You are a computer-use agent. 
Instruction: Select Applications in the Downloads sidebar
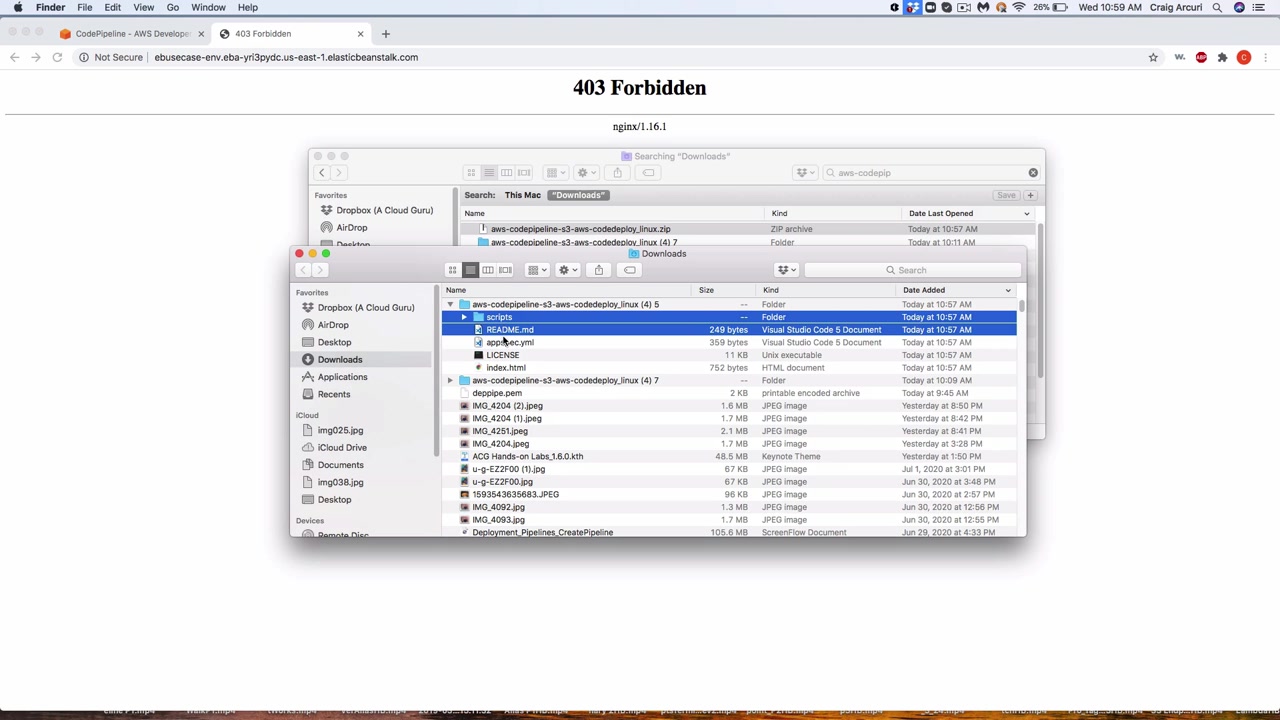click(342, 377)
